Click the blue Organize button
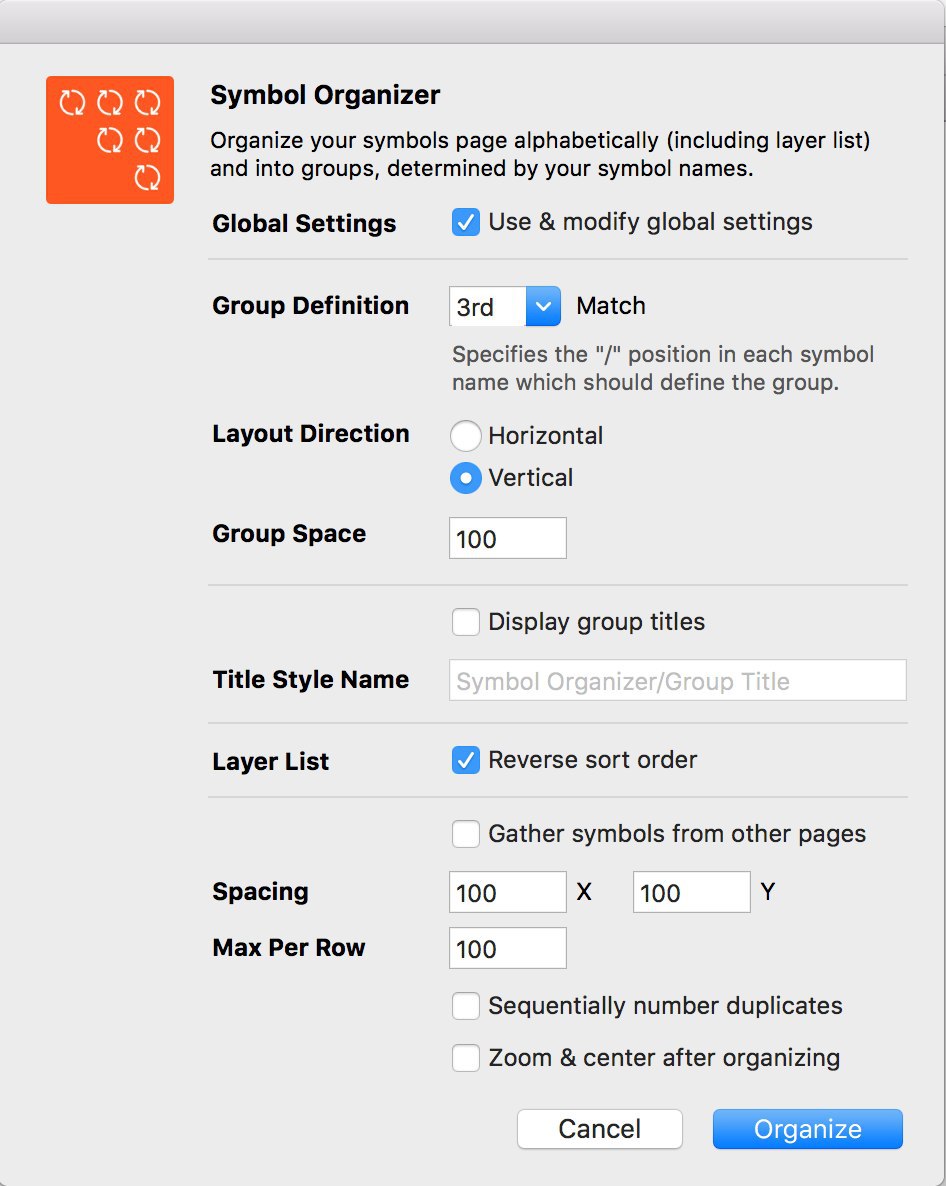 click(x=808, y=1129)
